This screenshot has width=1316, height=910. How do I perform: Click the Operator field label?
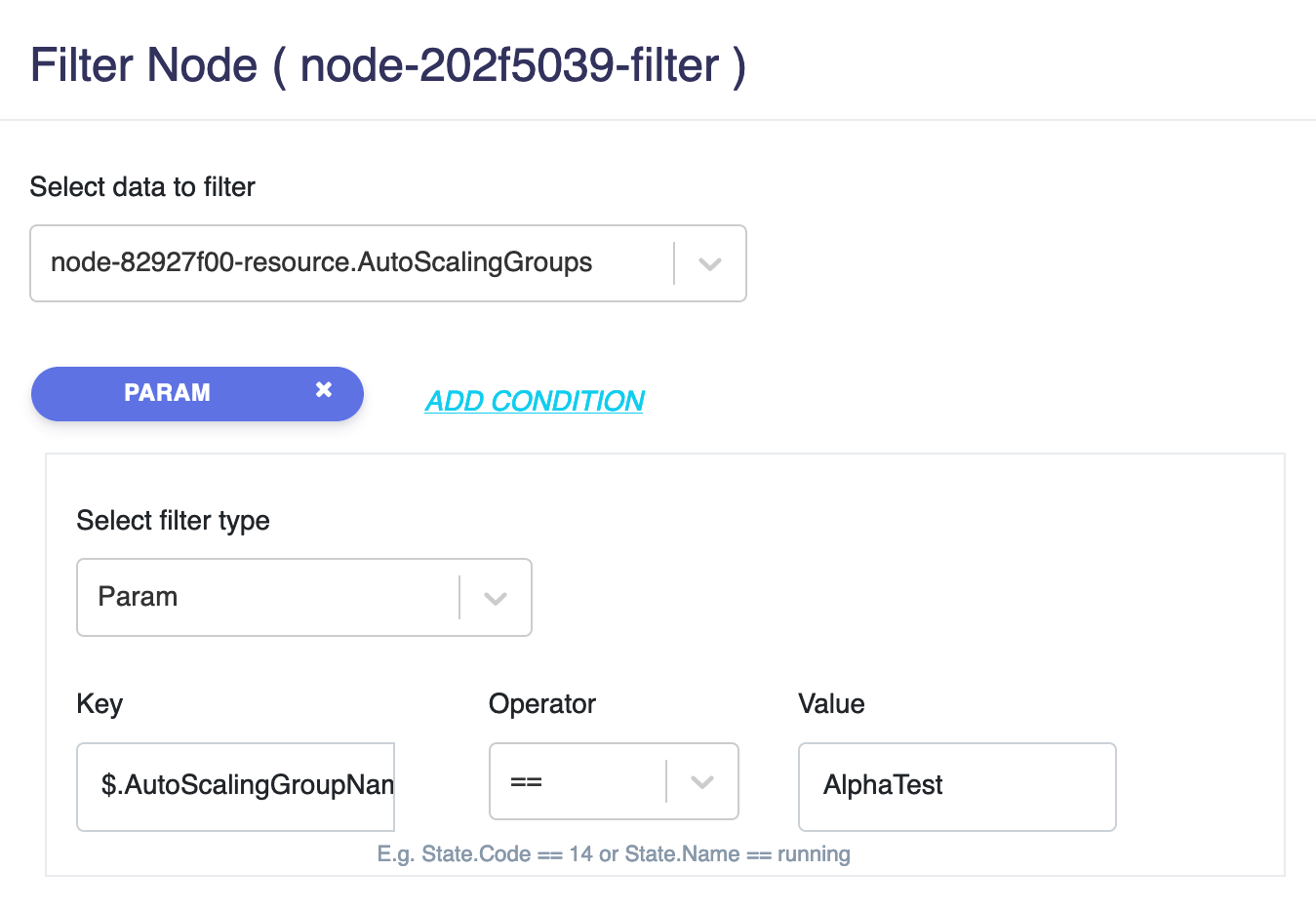coord(542,704)
